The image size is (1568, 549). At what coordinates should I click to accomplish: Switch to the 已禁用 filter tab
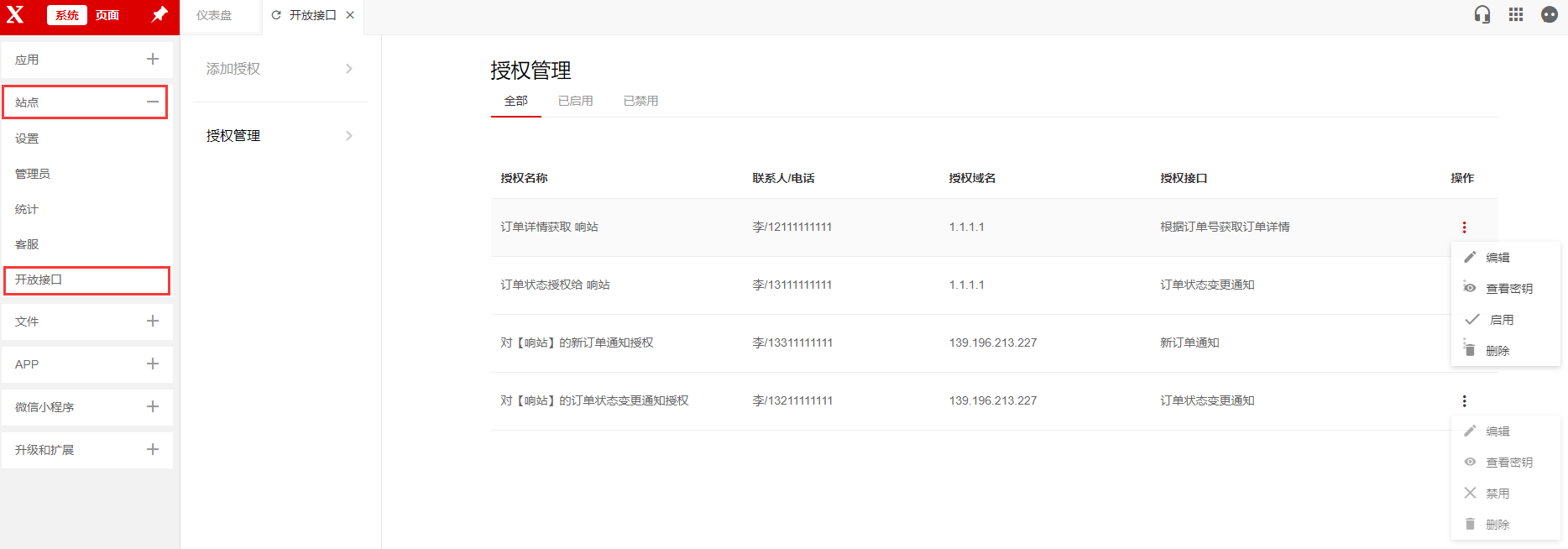(x=640, y=101)
